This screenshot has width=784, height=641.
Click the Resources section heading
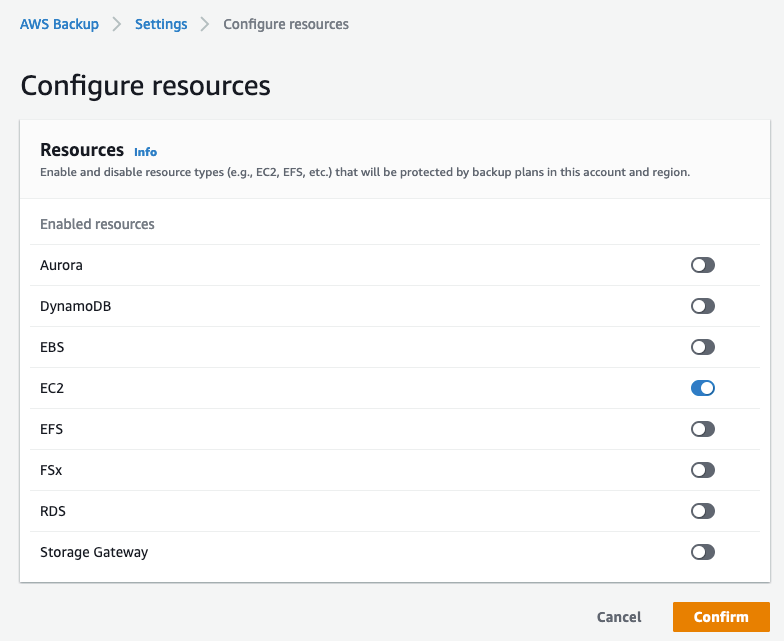pos(82,150)
